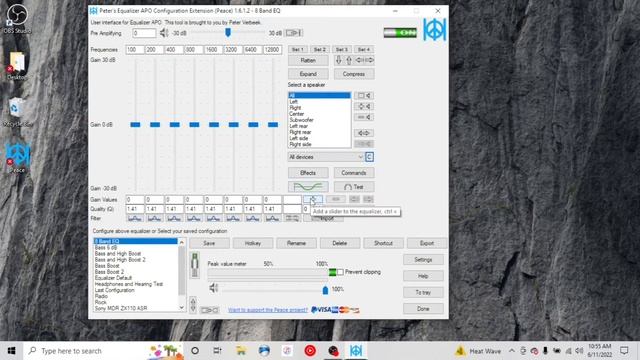
Task: Open filter type for the 1600 Hz band
Action: [x=213, y=218]
